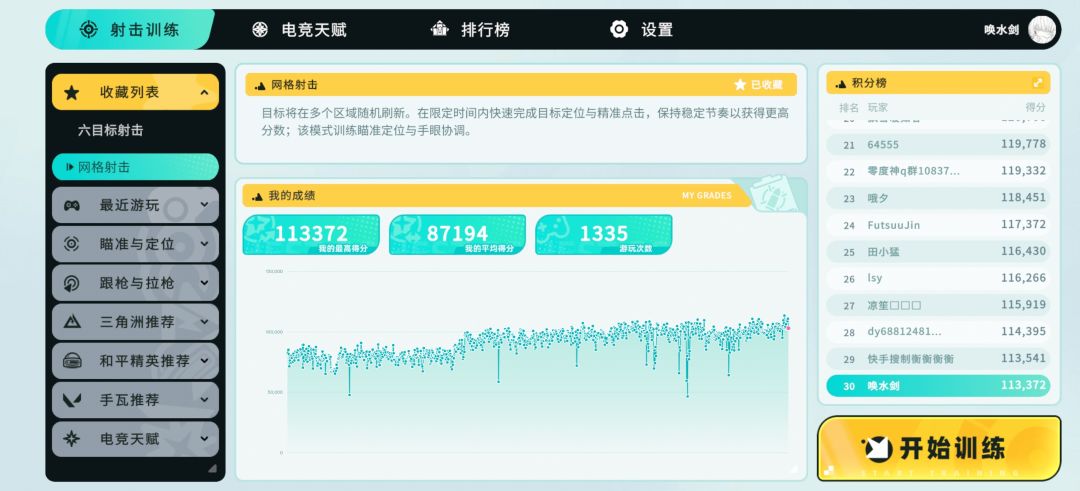
Task: Click the MY GRADES label
Action: click(707, 196)
